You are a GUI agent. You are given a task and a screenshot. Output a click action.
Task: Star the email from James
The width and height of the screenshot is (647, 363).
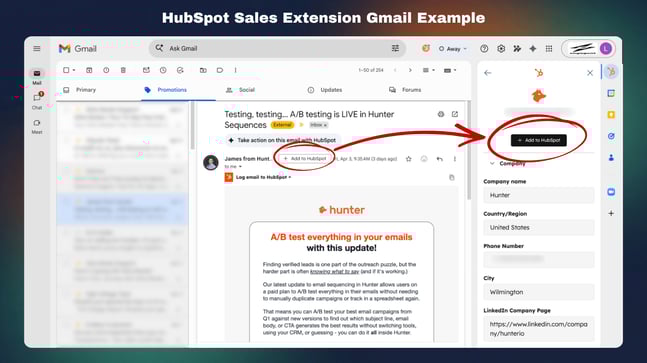(x=409, y=159)
